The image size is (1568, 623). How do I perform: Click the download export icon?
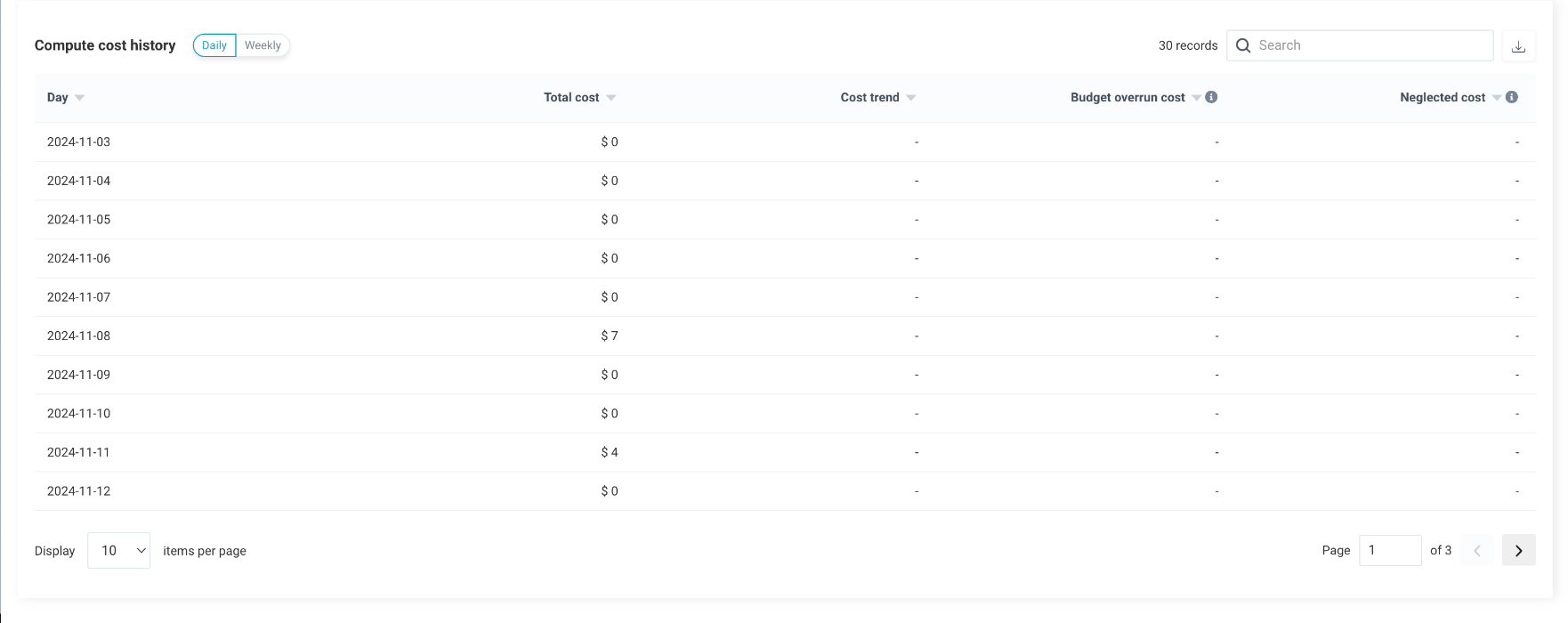[x=1518, y=46]
